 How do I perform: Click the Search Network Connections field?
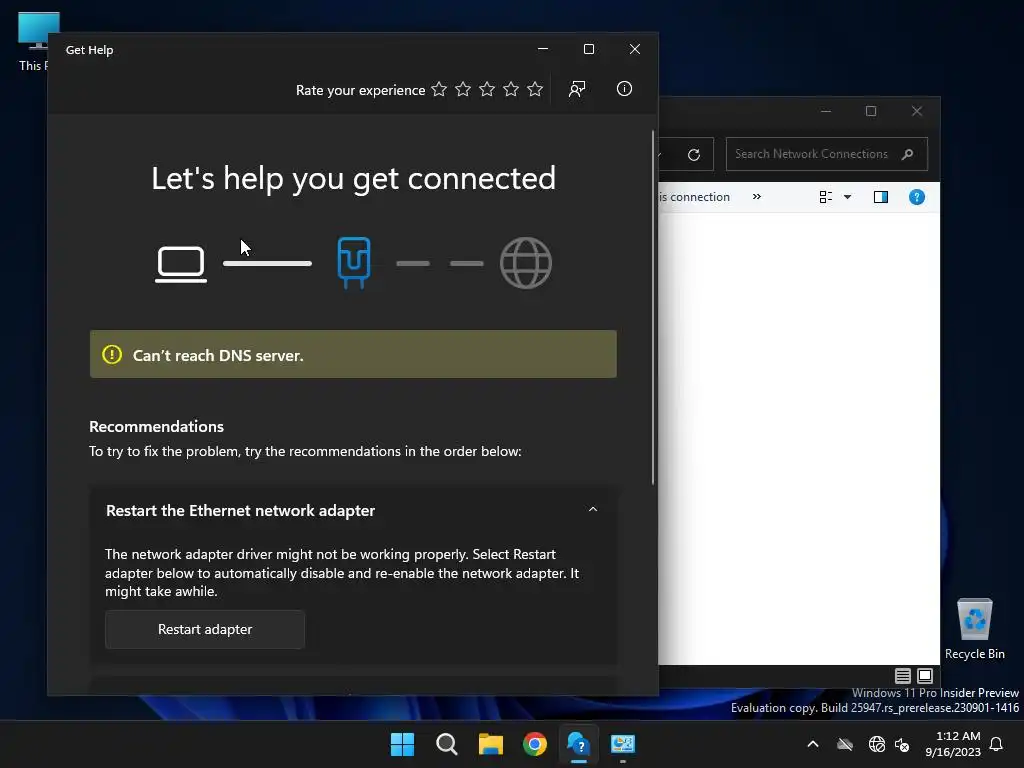(x=826, y=154)
